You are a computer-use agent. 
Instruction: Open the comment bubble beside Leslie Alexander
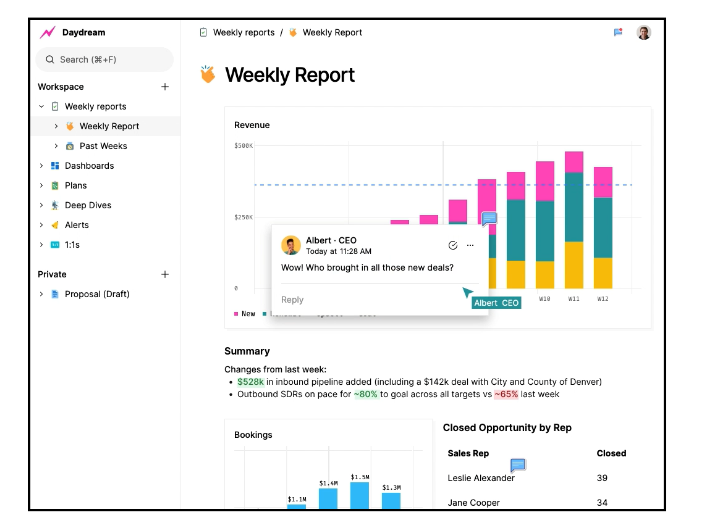(x=518, y=465)
